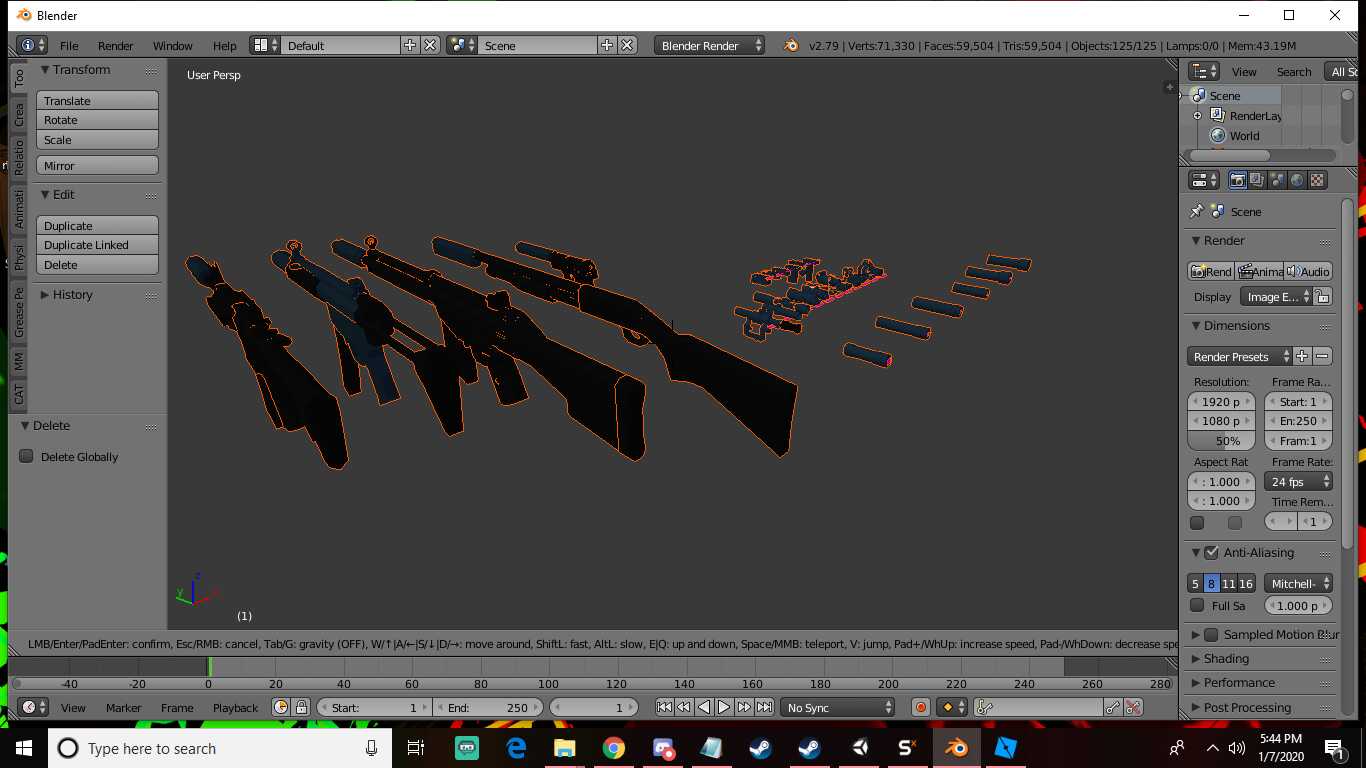Open the Render properties tab icon
The width and height of the screenshot is (1366, 768).
point(1238,180)
